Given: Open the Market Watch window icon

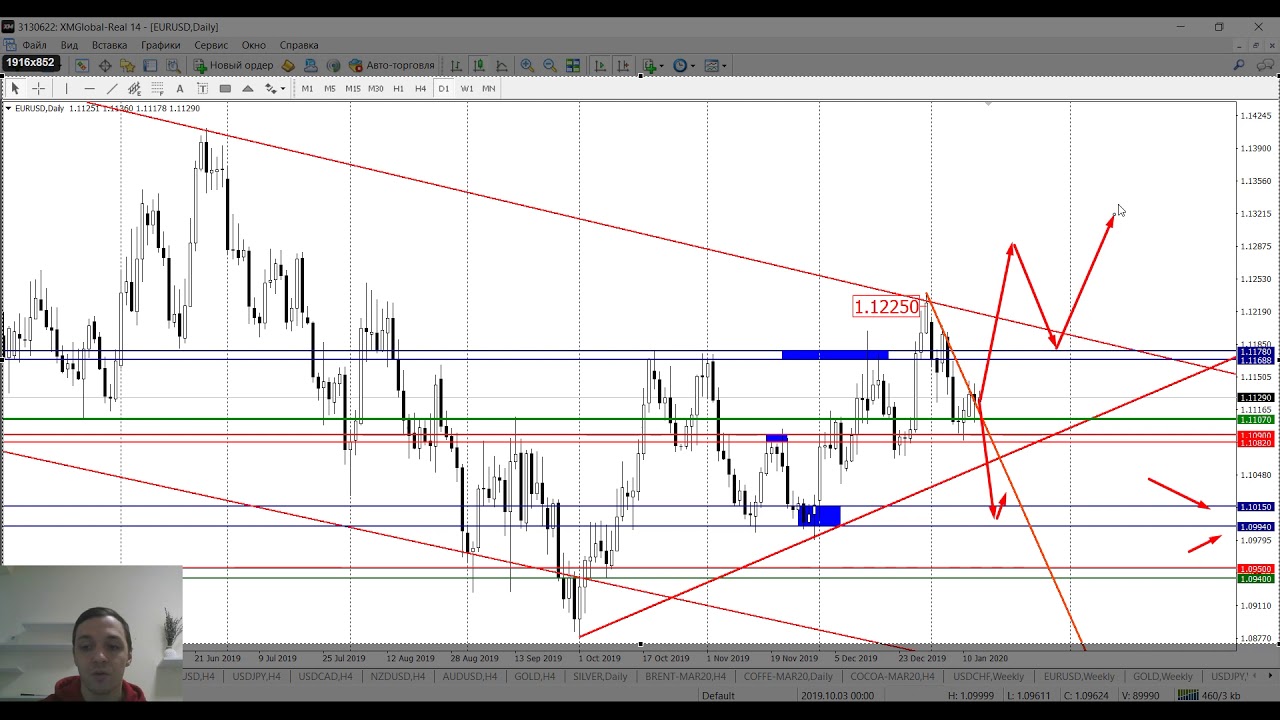Looking at the screenshot, I should coord(82,65).
